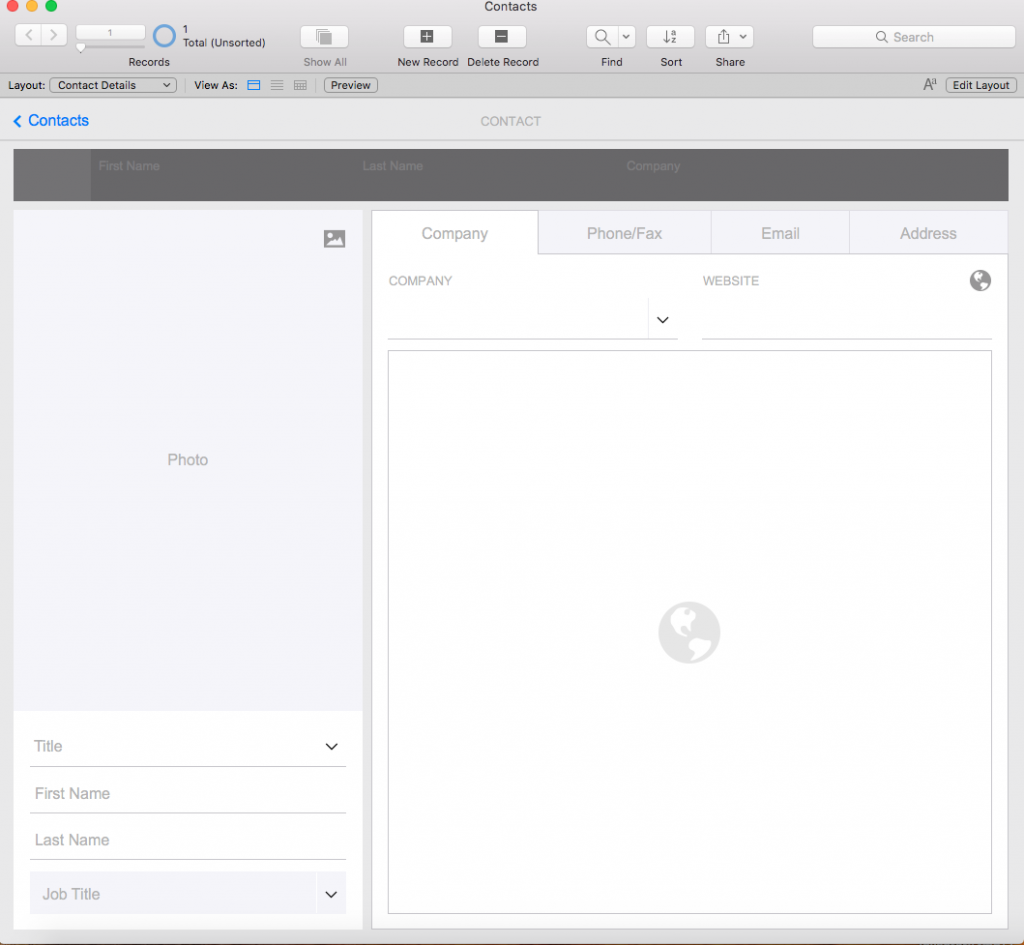Image resolution: width=1024 pixels, height=945 pixels.
Task: Open the Company field dropdown chevron
Action: [x=662, y=319]
